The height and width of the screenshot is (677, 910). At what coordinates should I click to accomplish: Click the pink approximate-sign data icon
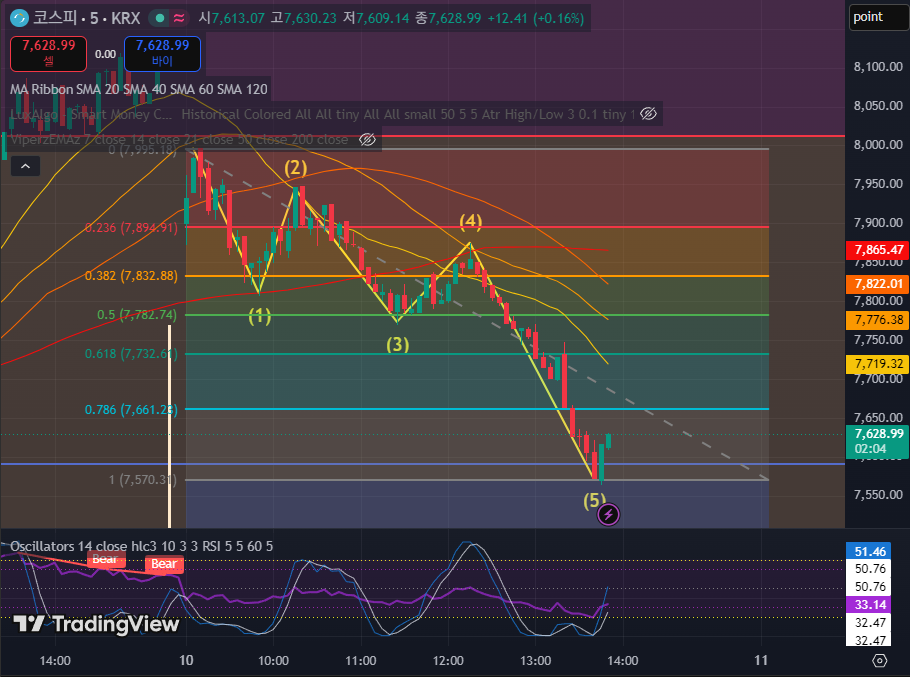[x=179, y=18]
